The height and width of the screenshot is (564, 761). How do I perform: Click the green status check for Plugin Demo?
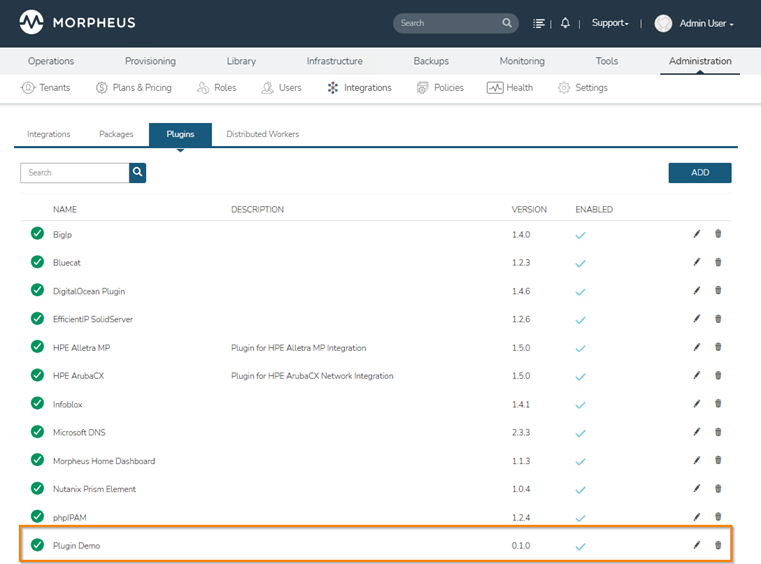(37, 545)
